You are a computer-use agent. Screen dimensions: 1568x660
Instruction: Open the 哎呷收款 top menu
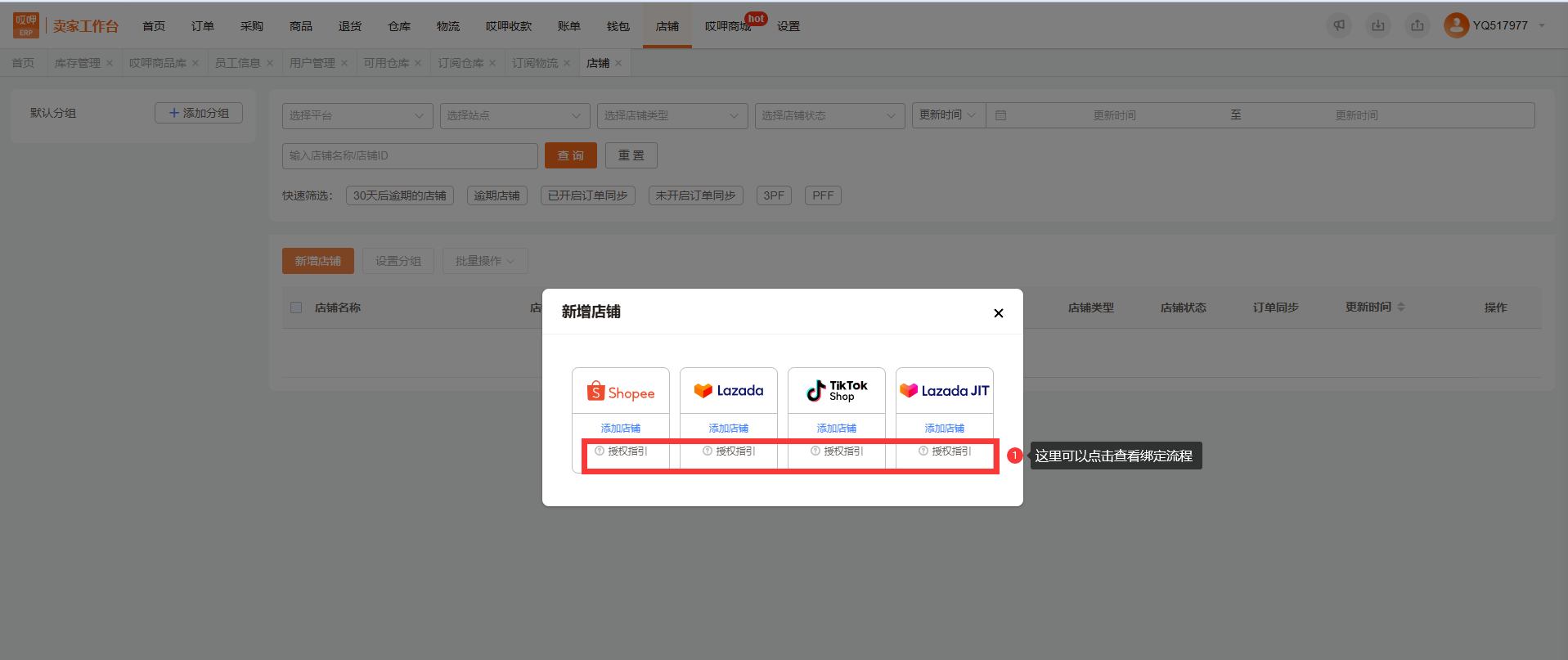(509, 26)
